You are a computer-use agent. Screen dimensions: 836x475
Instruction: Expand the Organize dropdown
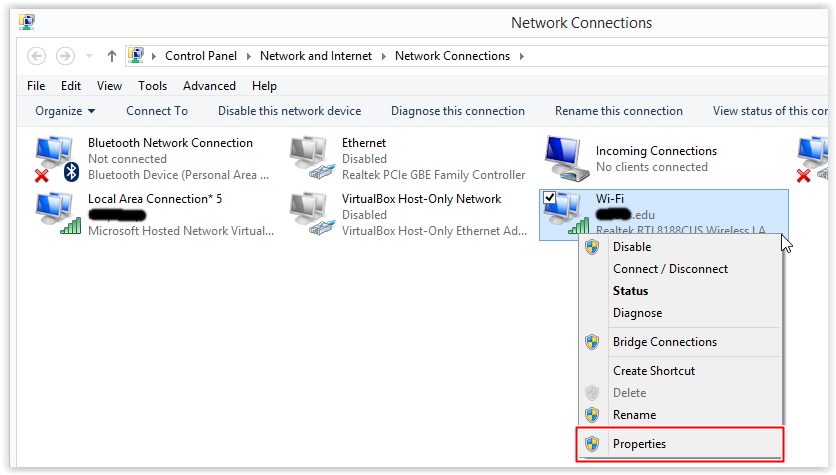pyautogui.click(x=65, y=111)
